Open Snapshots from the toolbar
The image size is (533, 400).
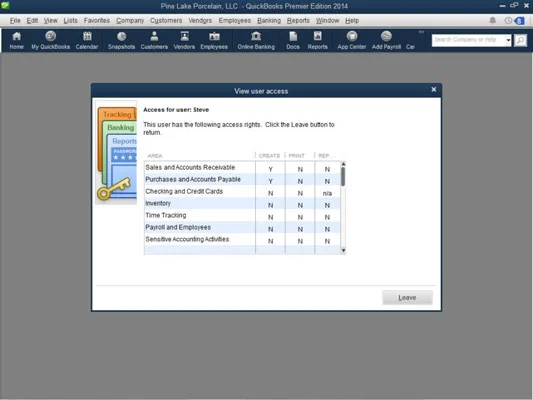121,40
